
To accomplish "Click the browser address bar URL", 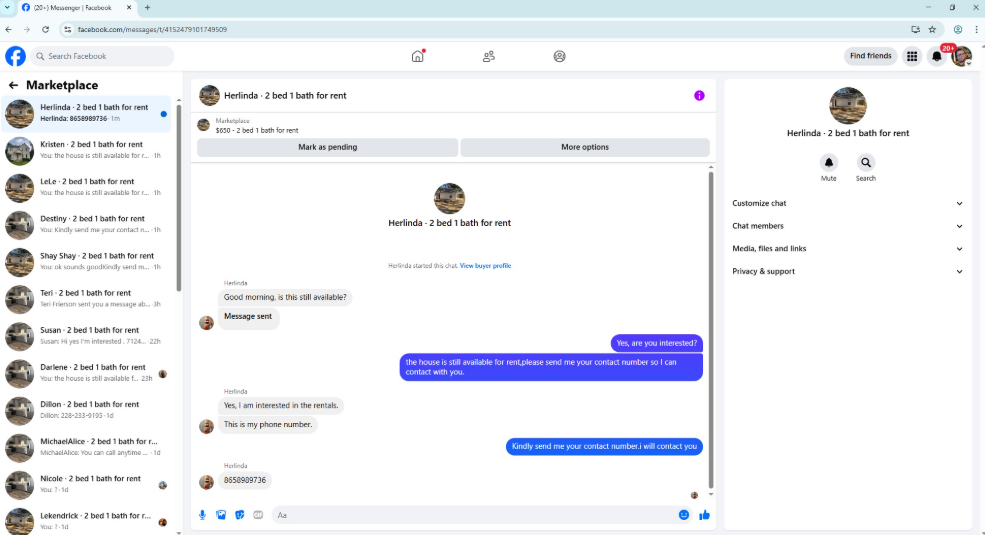I will (x=152, y=29).
